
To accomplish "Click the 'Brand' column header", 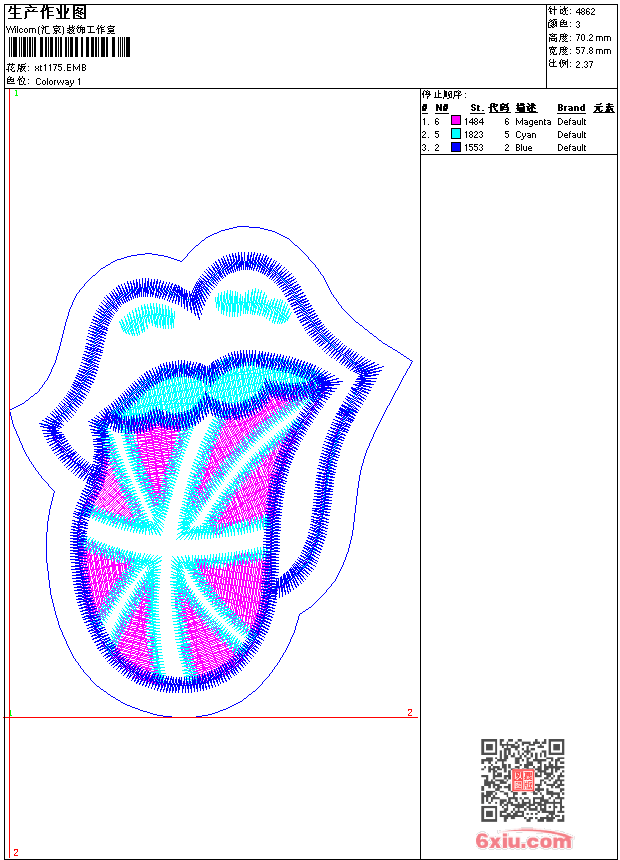I will tap(571, 108).
